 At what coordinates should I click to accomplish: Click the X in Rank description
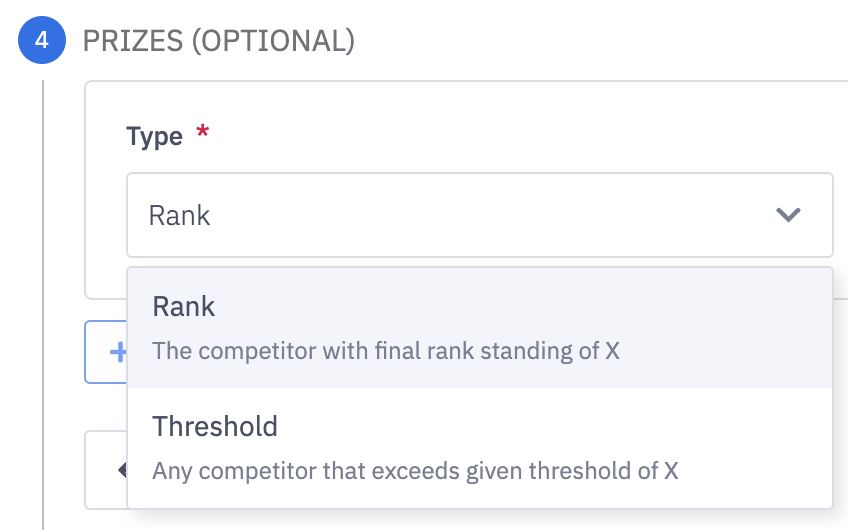(613, 352)
